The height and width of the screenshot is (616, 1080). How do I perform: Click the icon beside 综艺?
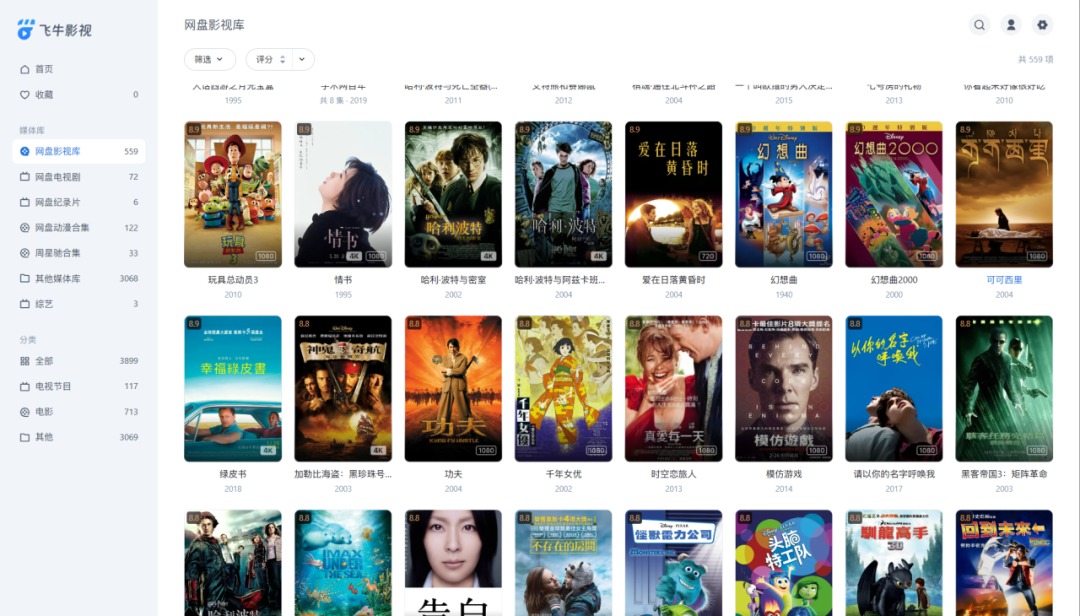coord(25,303)
